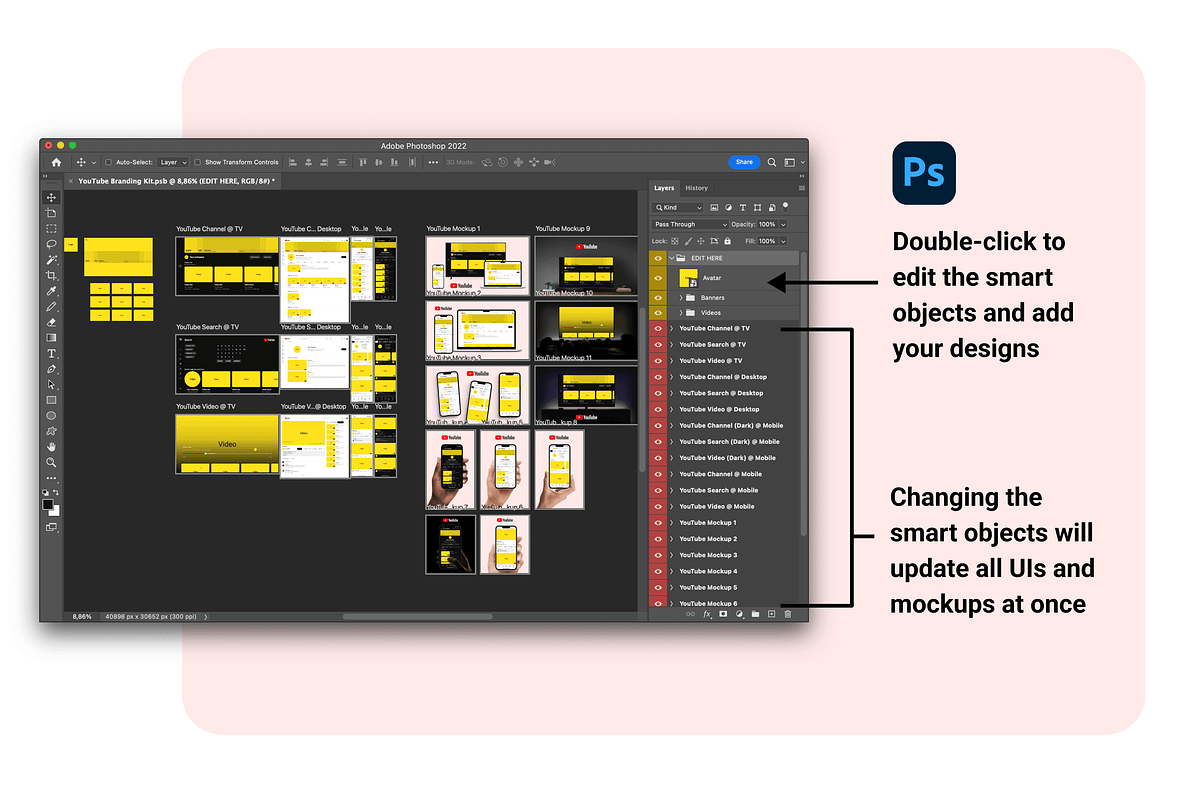Click the YouTube Mockup 1 artboard thumbnail

click(x=477, y=265)
